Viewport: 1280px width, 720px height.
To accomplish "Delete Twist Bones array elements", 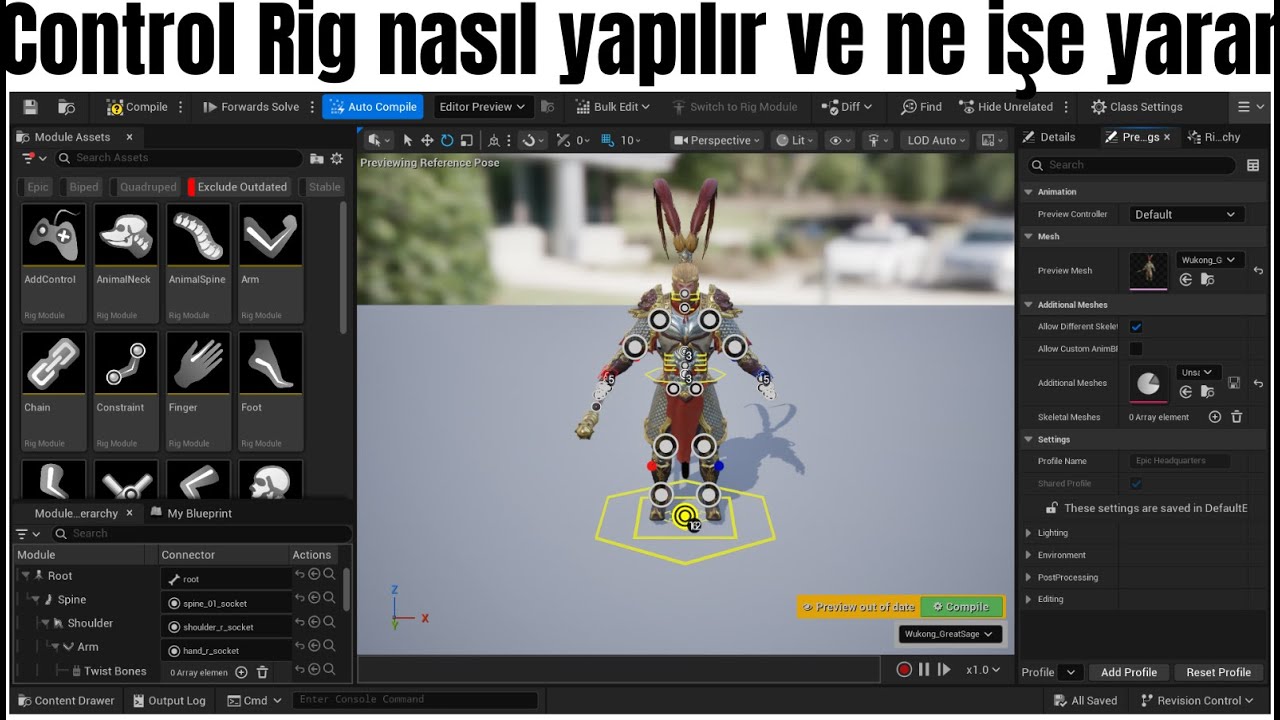I will pyautogui.click(x=262, y=672).
